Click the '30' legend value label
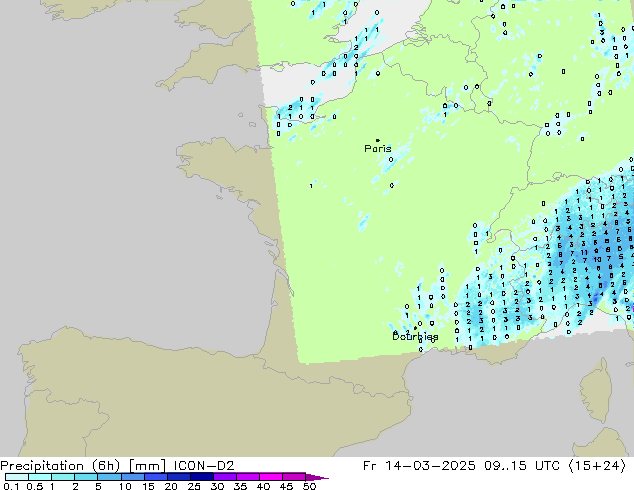Viewport: 634px width, 490px height. [217, 486]
